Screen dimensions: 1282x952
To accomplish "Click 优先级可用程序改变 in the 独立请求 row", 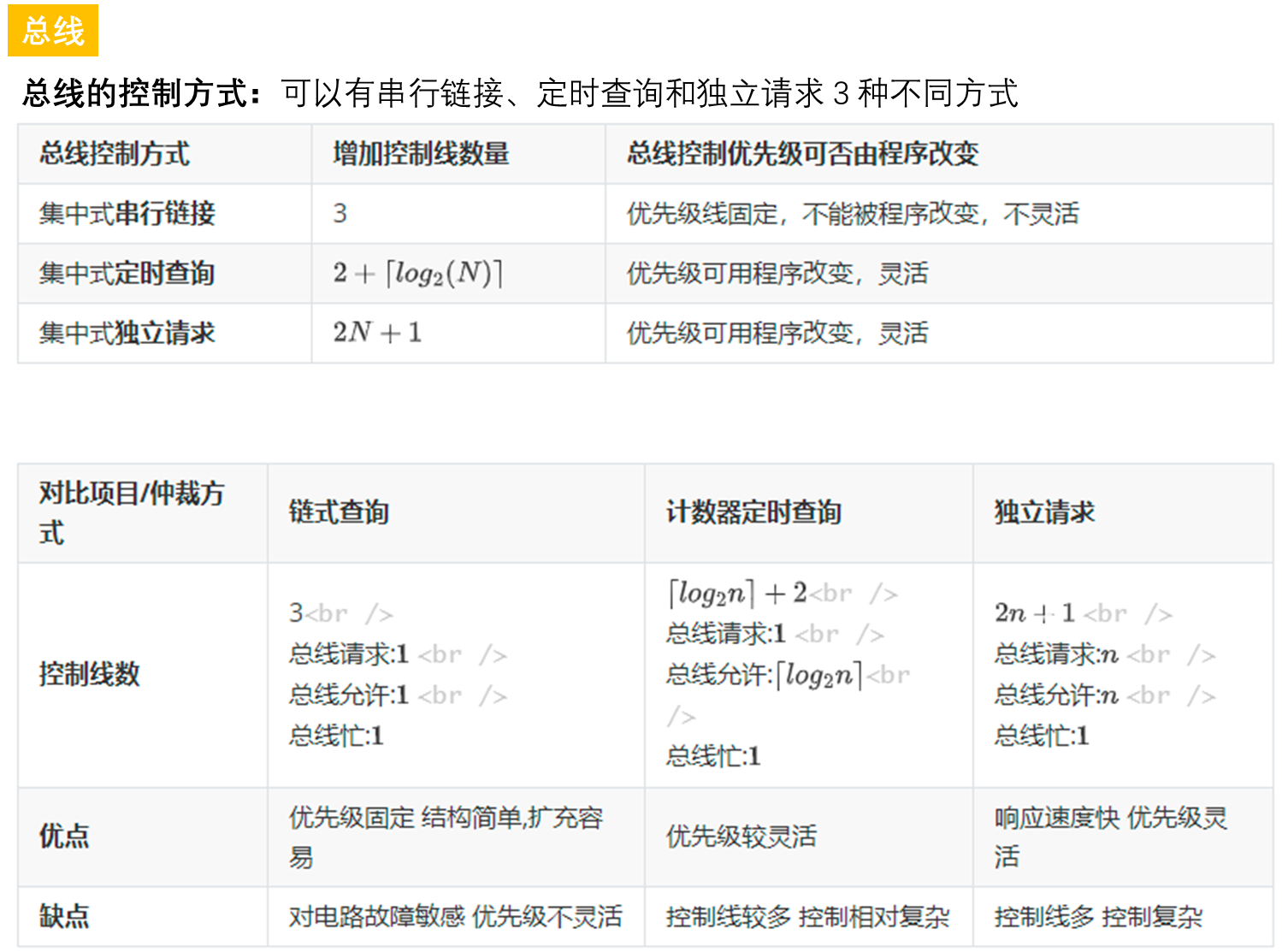I will click(x=777, y=333).
